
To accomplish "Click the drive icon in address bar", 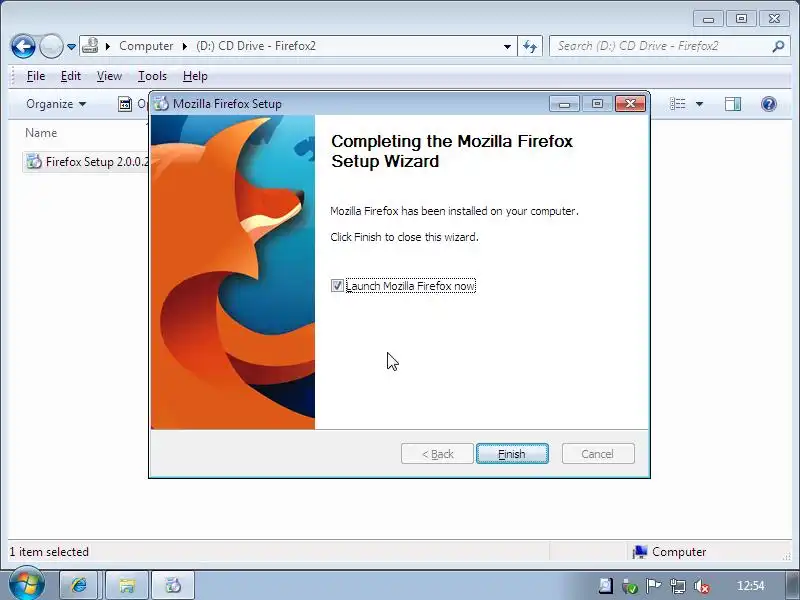I will [90, 45].
